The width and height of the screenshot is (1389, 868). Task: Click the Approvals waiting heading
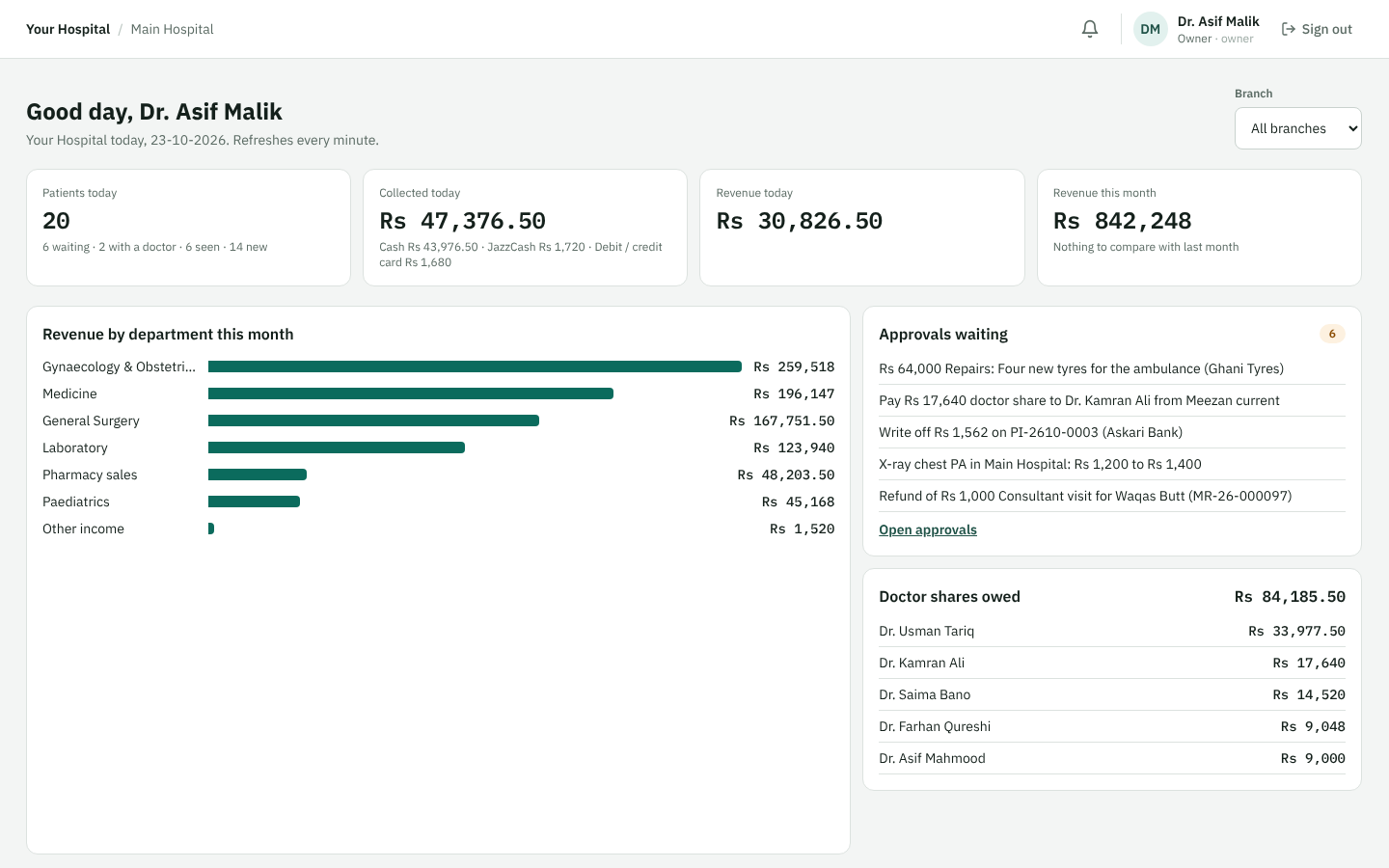click(943, 334)
